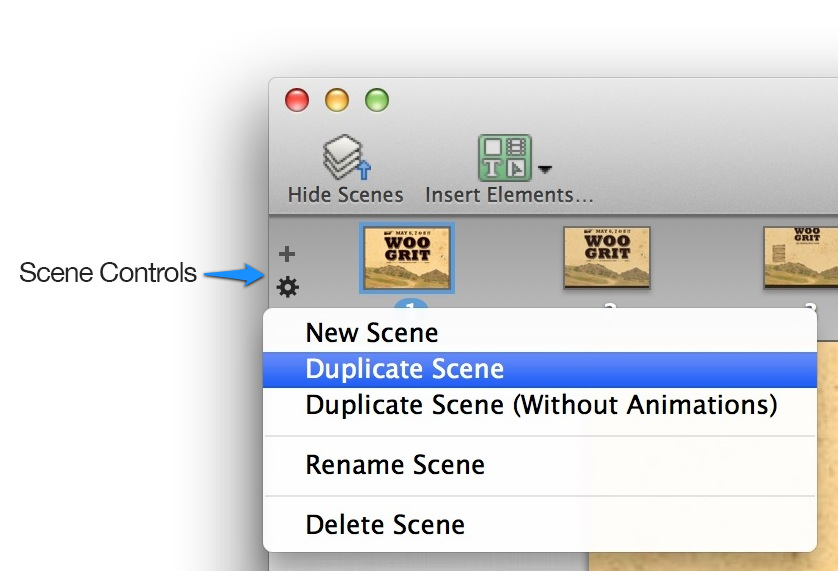838x571 pixels.
Task: Add a scene with the plus icon
Action: tap(287, 254)
